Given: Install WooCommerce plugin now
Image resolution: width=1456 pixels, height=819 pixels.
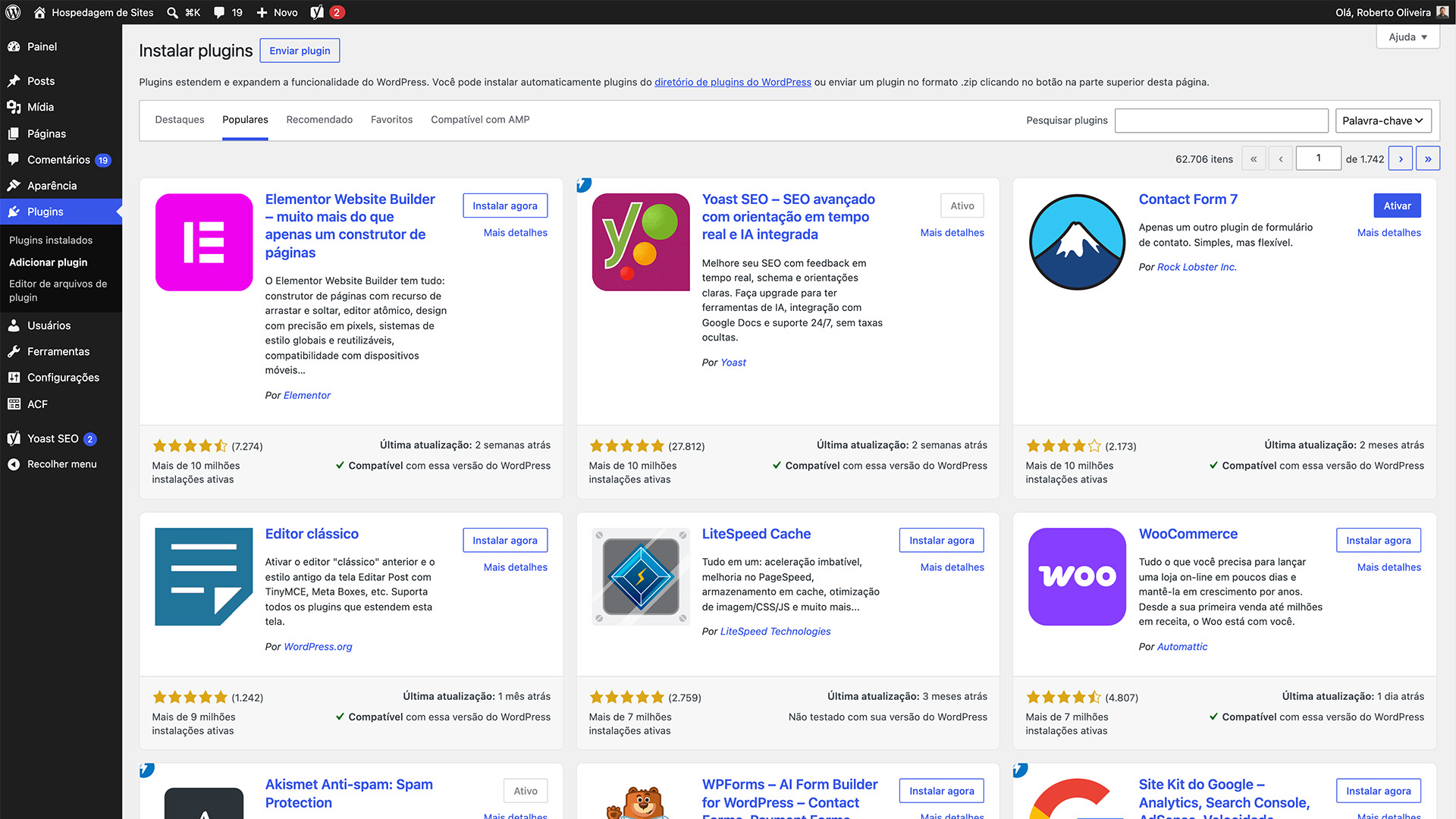Looking at the screenshot, I should coord(1379,540).
